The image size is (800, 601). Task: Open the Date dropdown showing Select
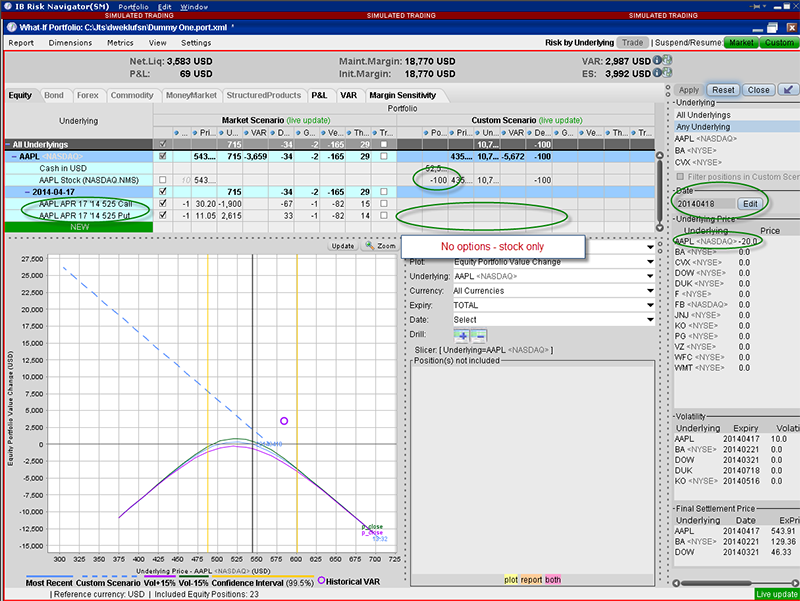click(x=554, y=320)
